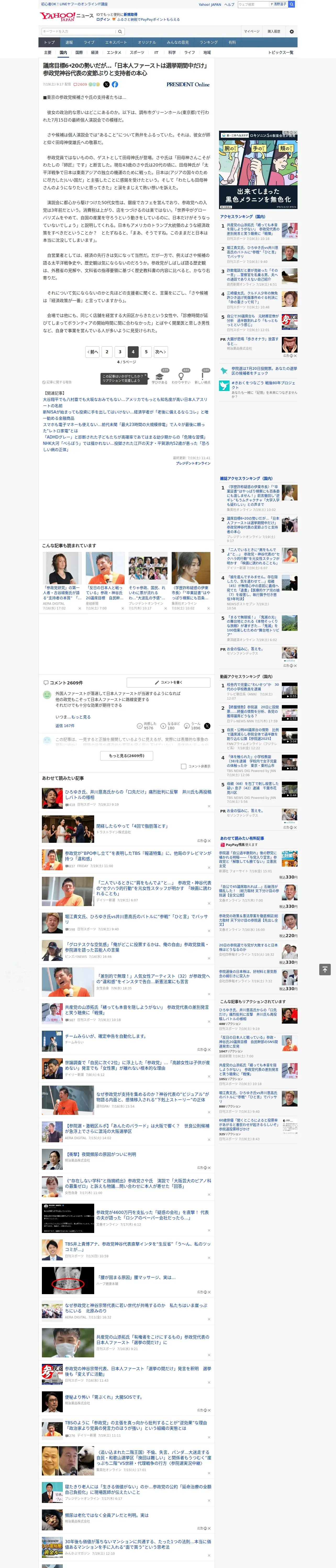
Task: Close the reaction tooltip popup
Action: pos(146,376)
